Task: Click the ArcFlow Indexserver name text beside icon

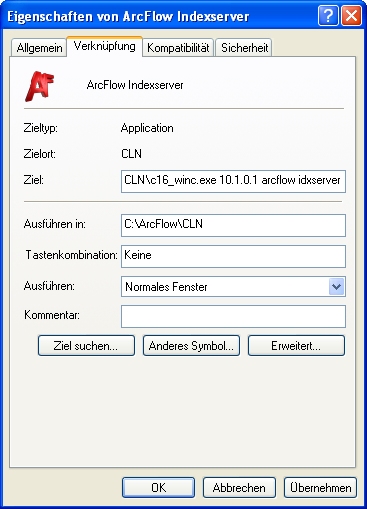Action: point(135,85)
